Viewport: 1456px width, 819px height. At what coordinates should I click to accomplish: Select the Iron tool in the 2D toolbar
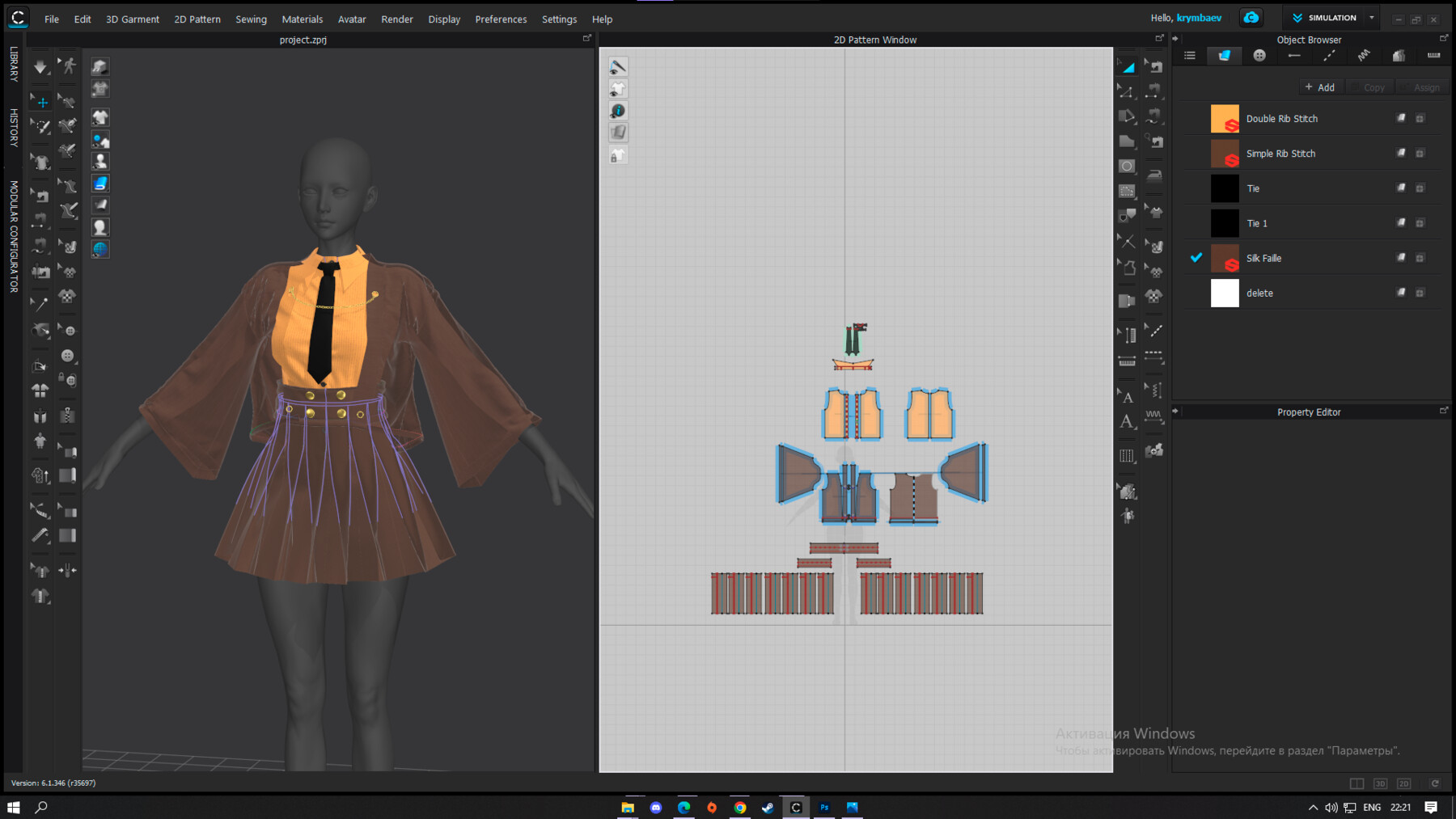1153,175
